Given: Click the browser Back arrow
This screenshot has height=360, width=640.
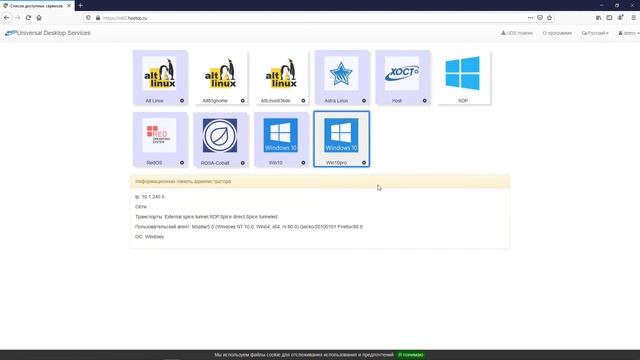Looking at the screenshot, I should click(x=7, y=18).
